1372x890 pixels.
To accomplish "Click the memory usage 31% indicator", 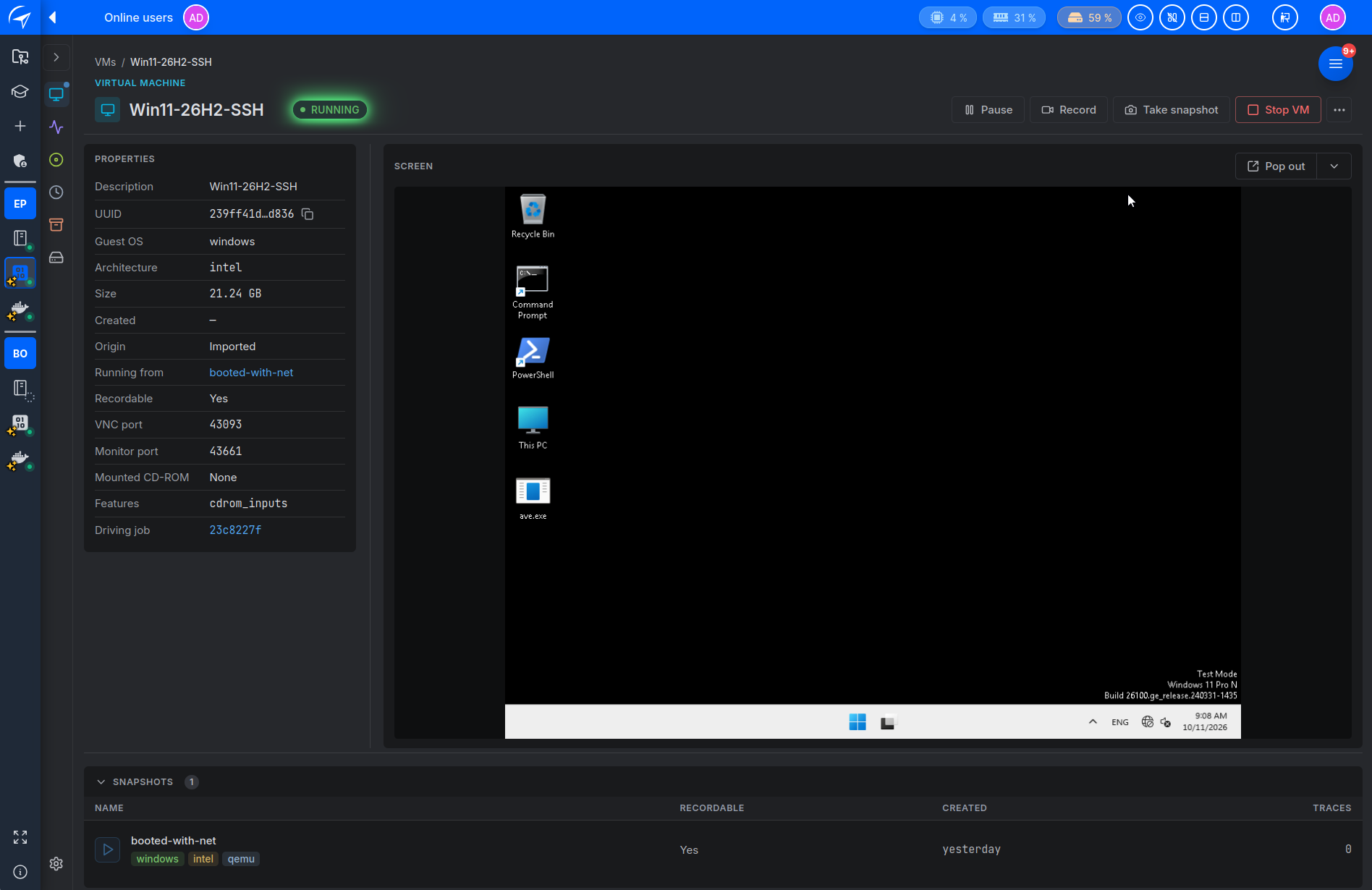I will pyautogui.click(x=1014, y=17).
